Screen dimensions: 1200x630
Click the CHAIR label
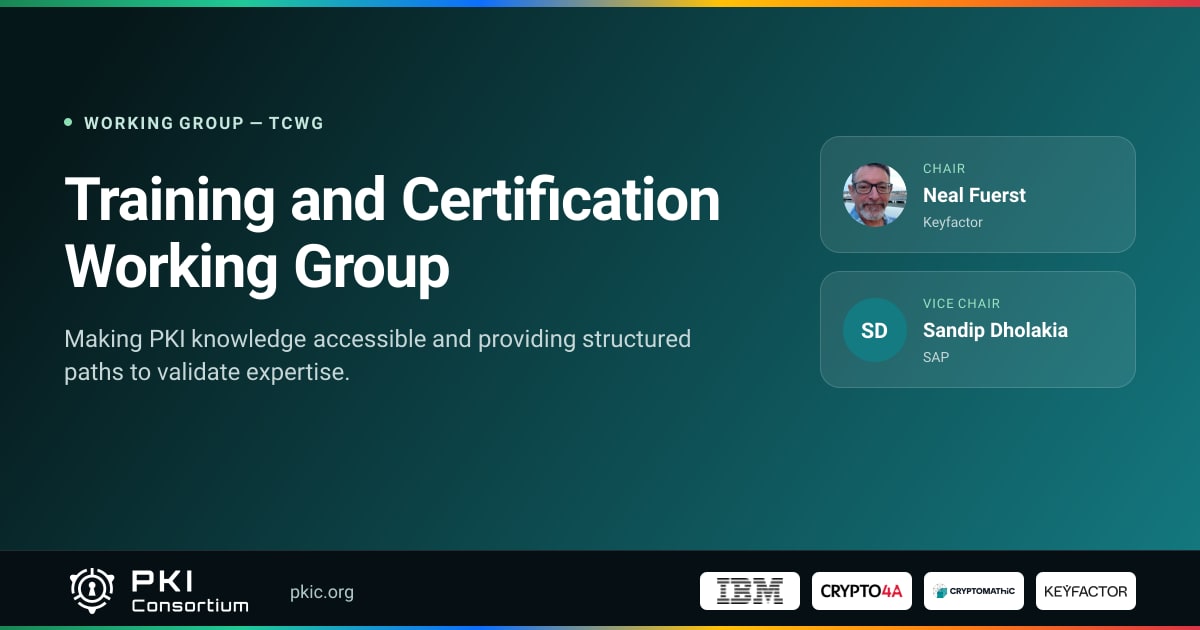pyautogui.click(x=944, y=169)
